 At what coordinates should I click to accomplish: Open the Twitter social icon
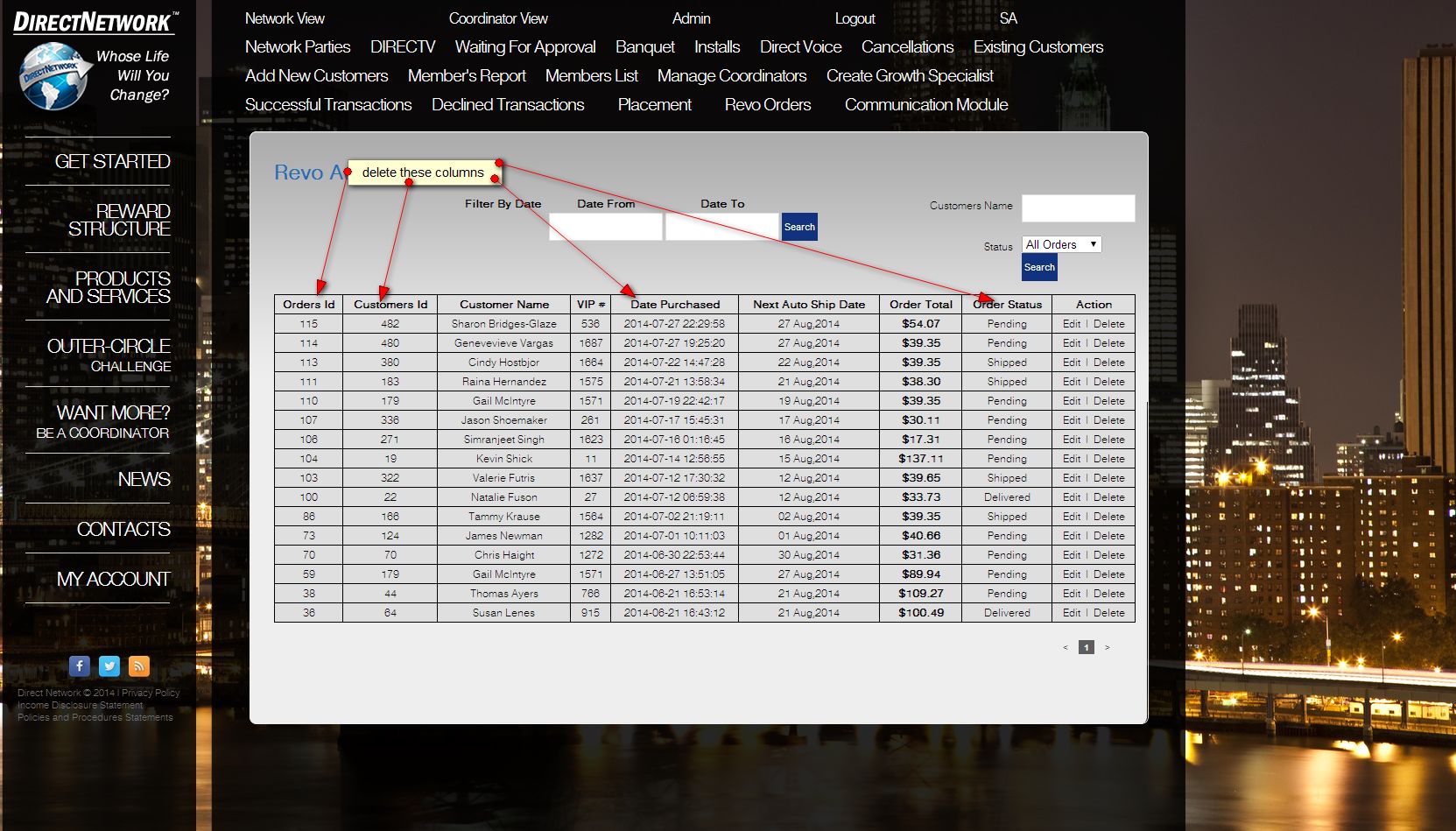[109, 666]
